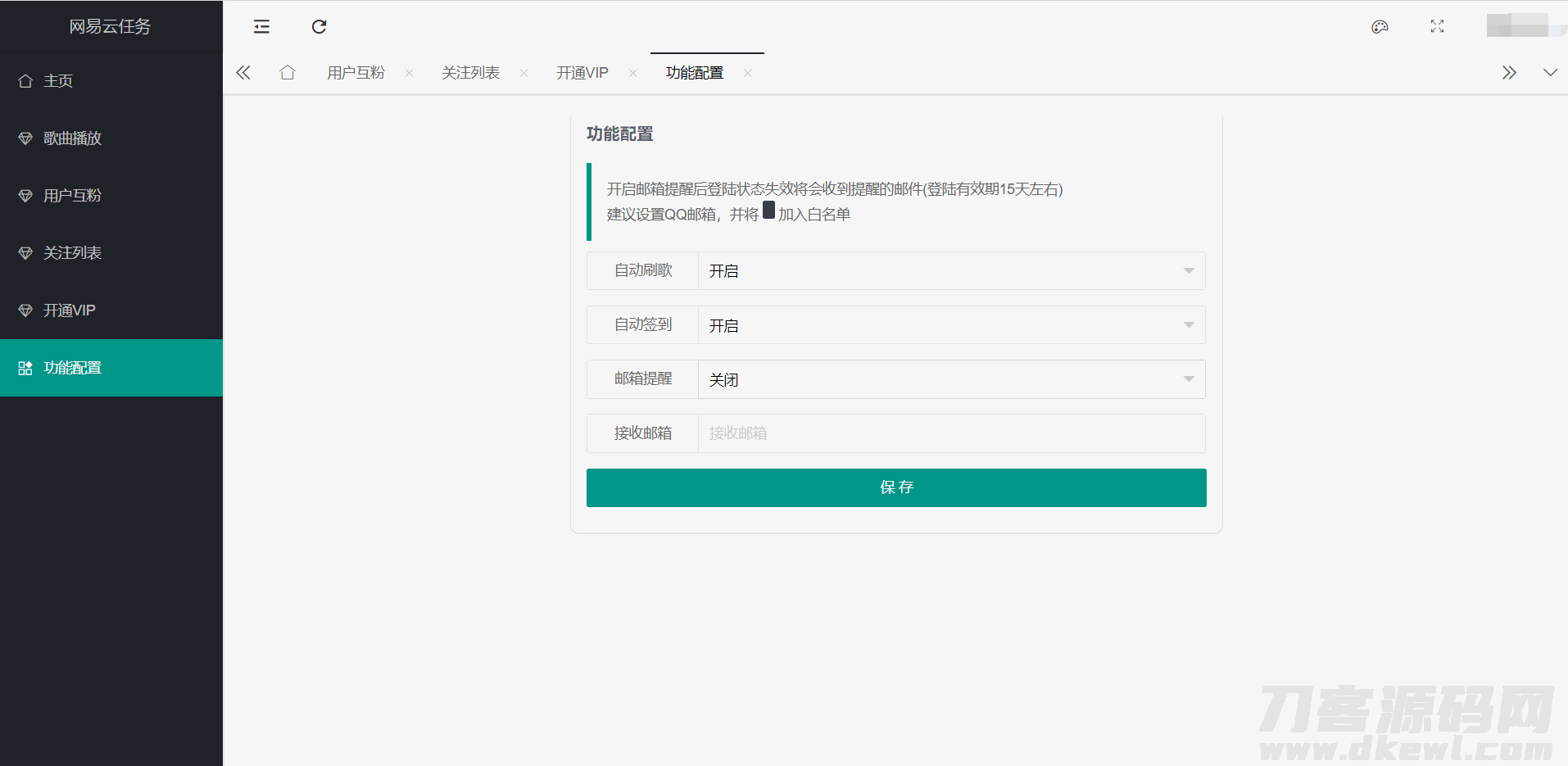Go to 歌曲播放 in the sidebar
1568x766 pixels.
click(x=73, y=138)
